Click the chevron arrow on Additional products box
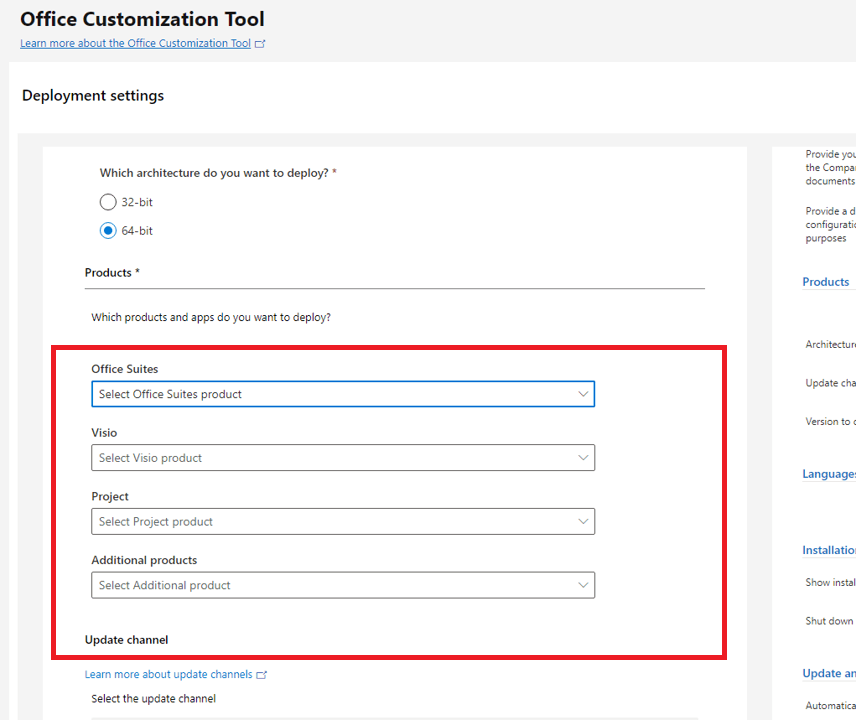The width and height of the screenshot is (856, 720). [x=583, y=585]
